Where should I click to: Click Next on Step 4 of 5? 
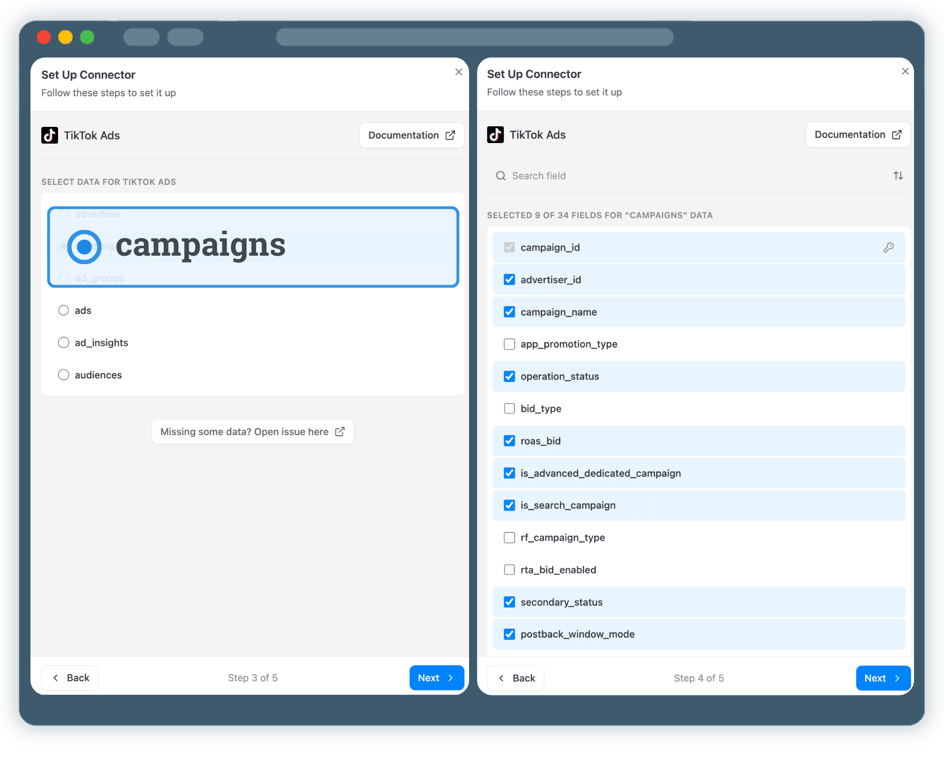coord(883,678)
